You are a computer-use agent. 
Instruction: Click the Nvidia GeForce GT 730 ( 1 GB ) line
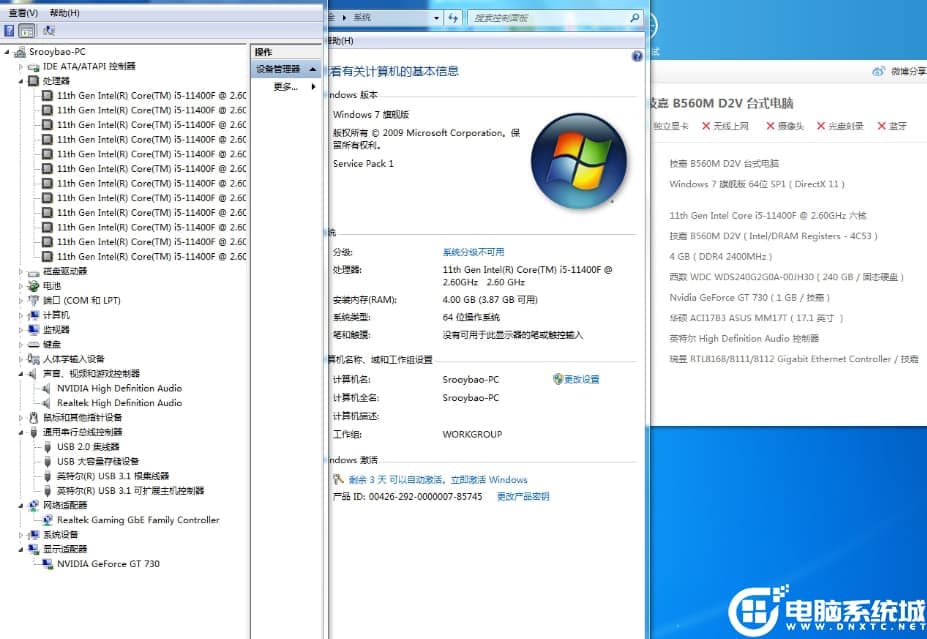[749, 297]
